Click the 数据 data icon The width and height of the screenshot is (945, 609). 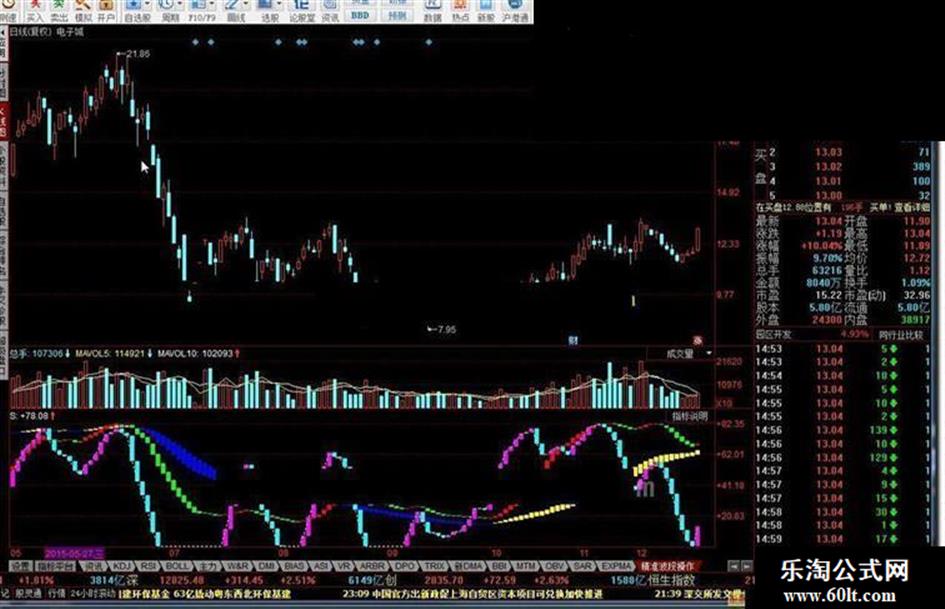click(432, 10)
